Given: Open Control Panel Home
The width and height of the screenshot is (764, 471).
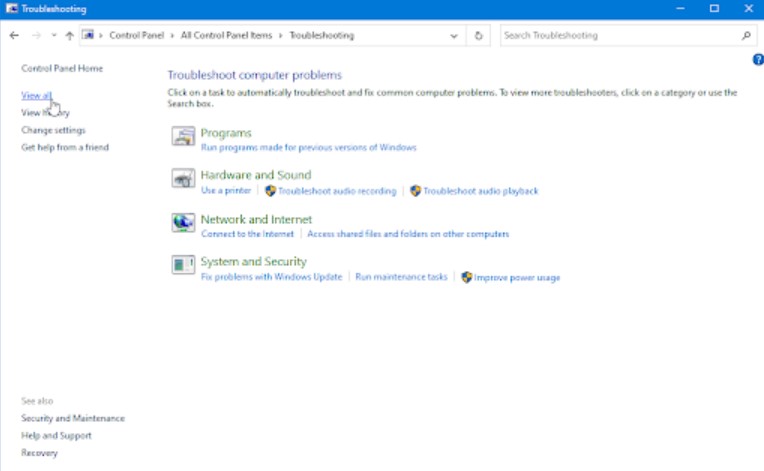Looking at the screenshot, I should (x=62, y=68).
